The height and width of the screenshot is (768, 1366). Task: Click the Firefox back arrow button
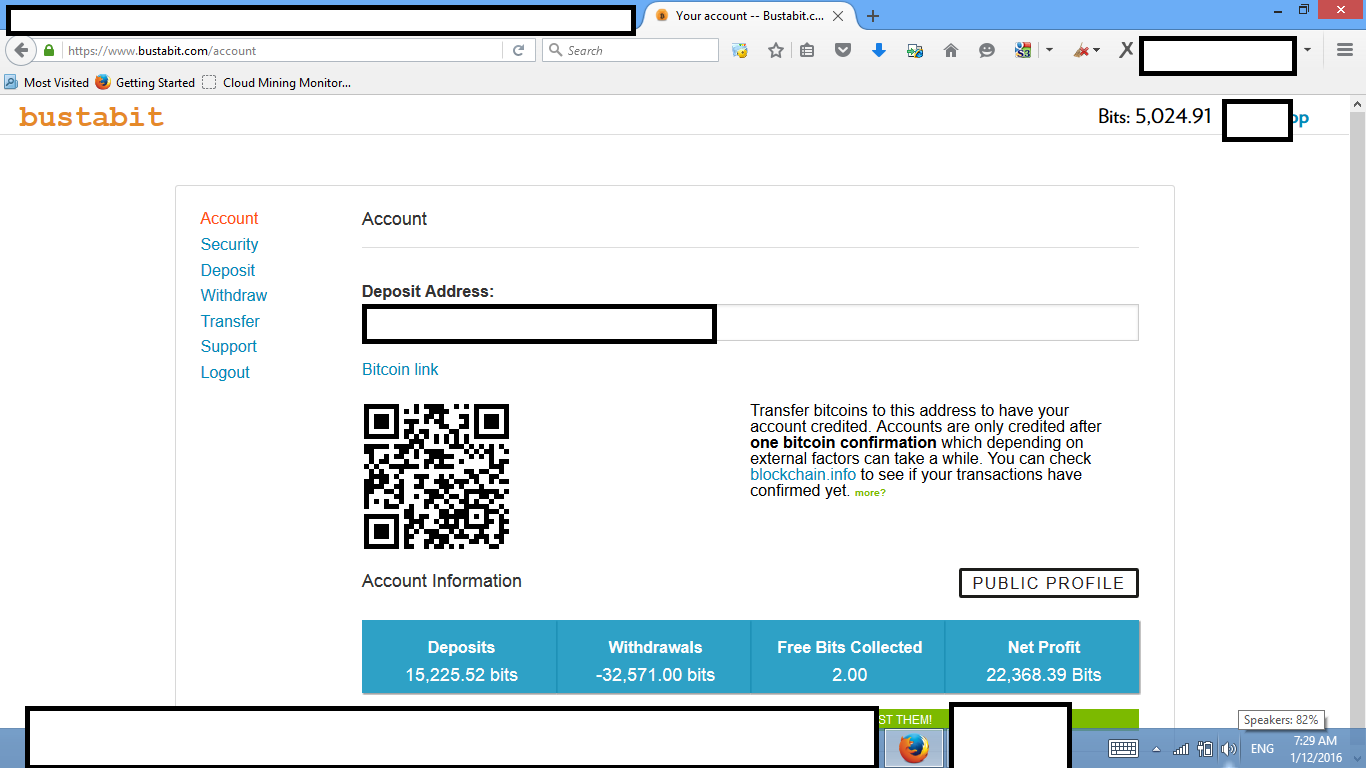pyautogui.click(x=21, y=50)
